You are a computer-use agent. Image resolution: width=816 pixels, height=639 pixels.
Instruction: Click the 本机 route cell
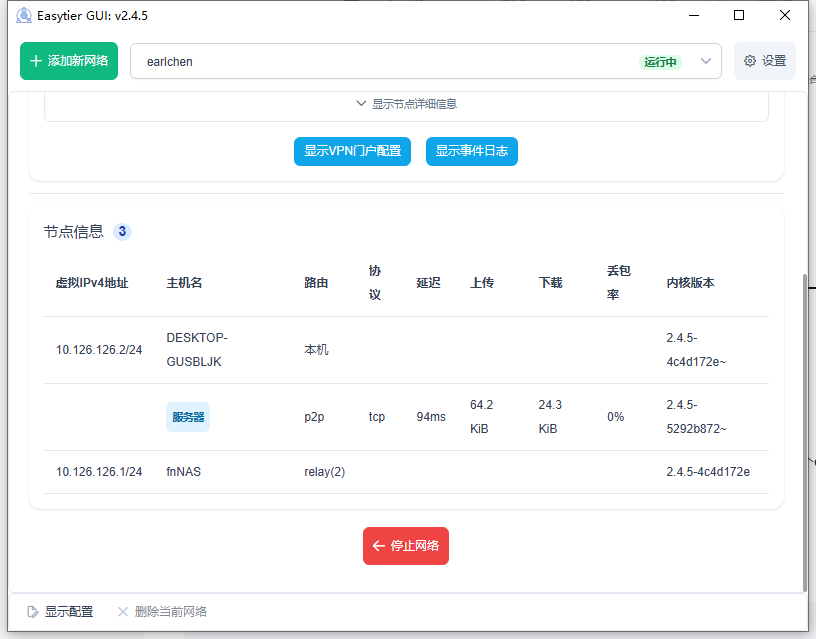(x=316, y=350)
